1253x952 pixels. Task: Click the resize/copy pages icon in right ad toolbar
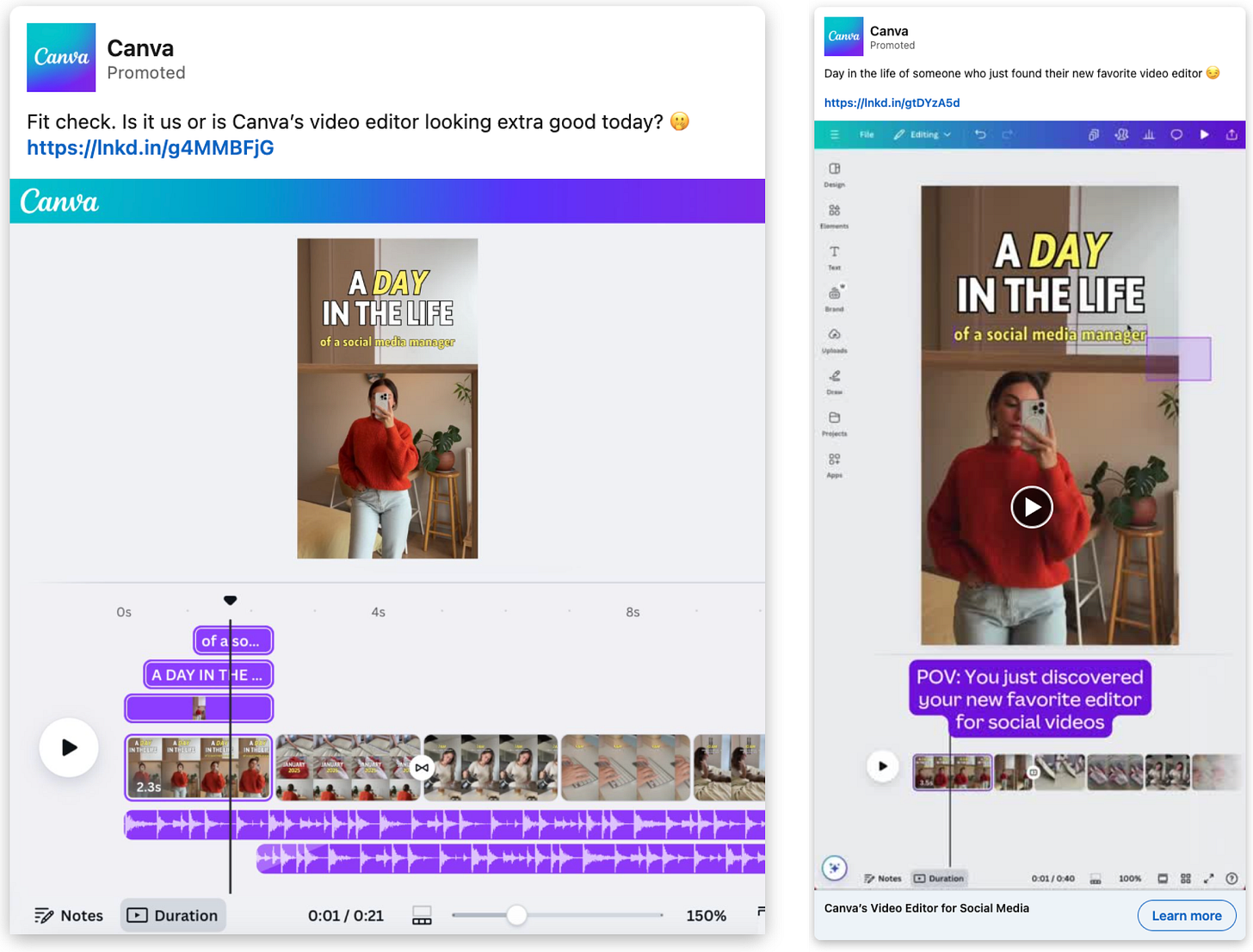pyautogui.click(x=1093, y=134)
